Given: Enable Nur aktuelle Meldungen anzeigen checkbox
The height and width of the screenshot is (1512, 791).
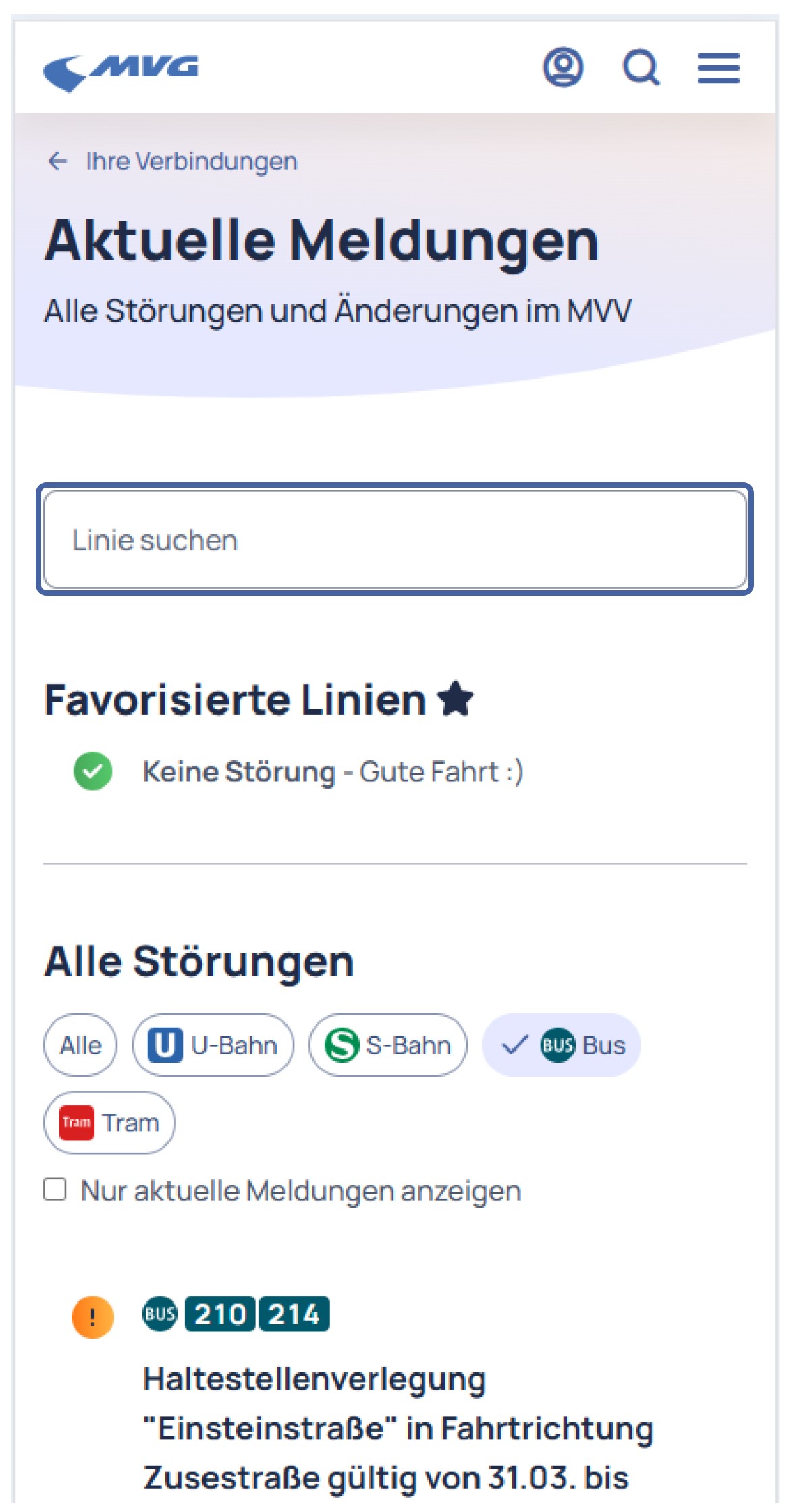Looking at the screenshot, I should pyautogui.click(x=55, y=1189).
